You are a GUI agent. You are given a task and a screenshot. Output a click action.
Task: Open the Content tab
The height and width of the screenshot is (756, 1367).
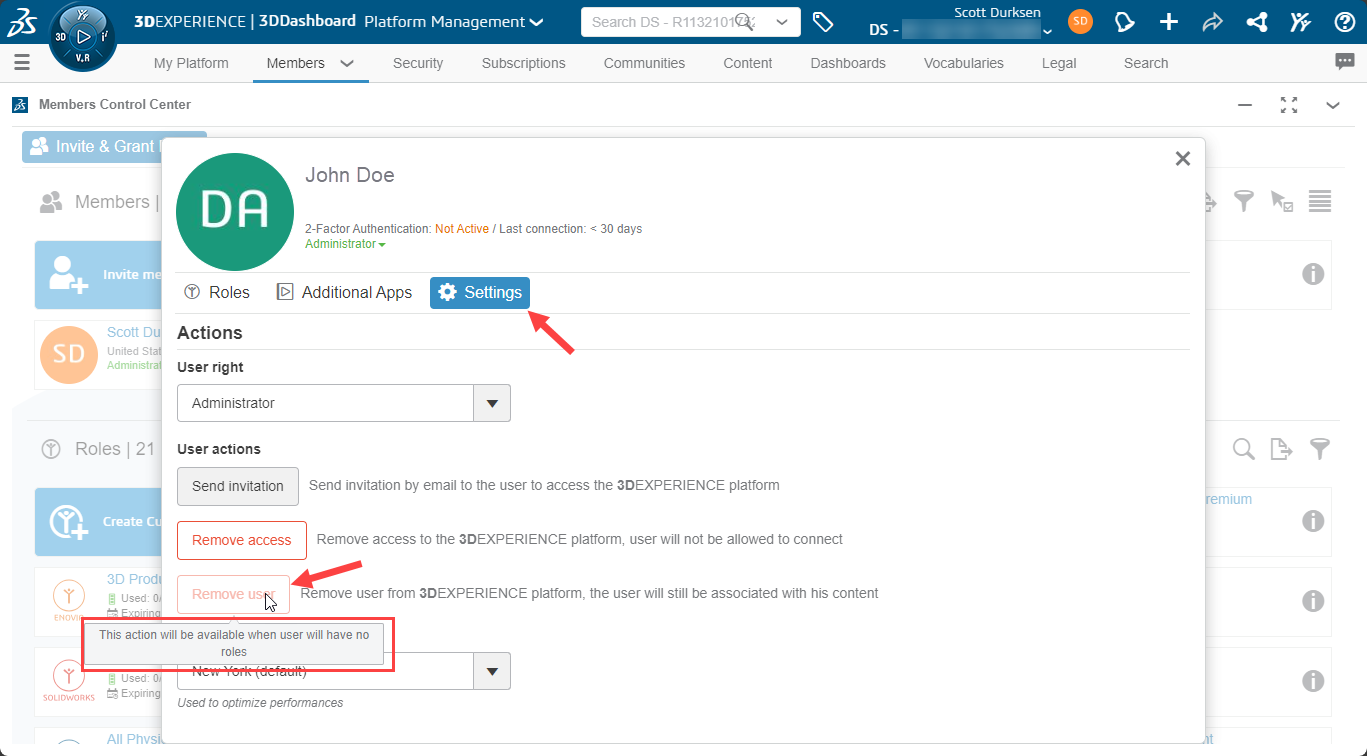pyautogui.click(x=748, y=63)
